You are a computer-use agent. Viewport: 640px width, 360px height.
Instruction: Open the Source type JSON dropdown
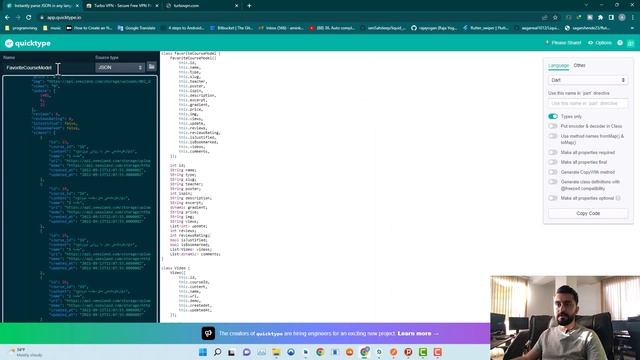pos(120,67)
